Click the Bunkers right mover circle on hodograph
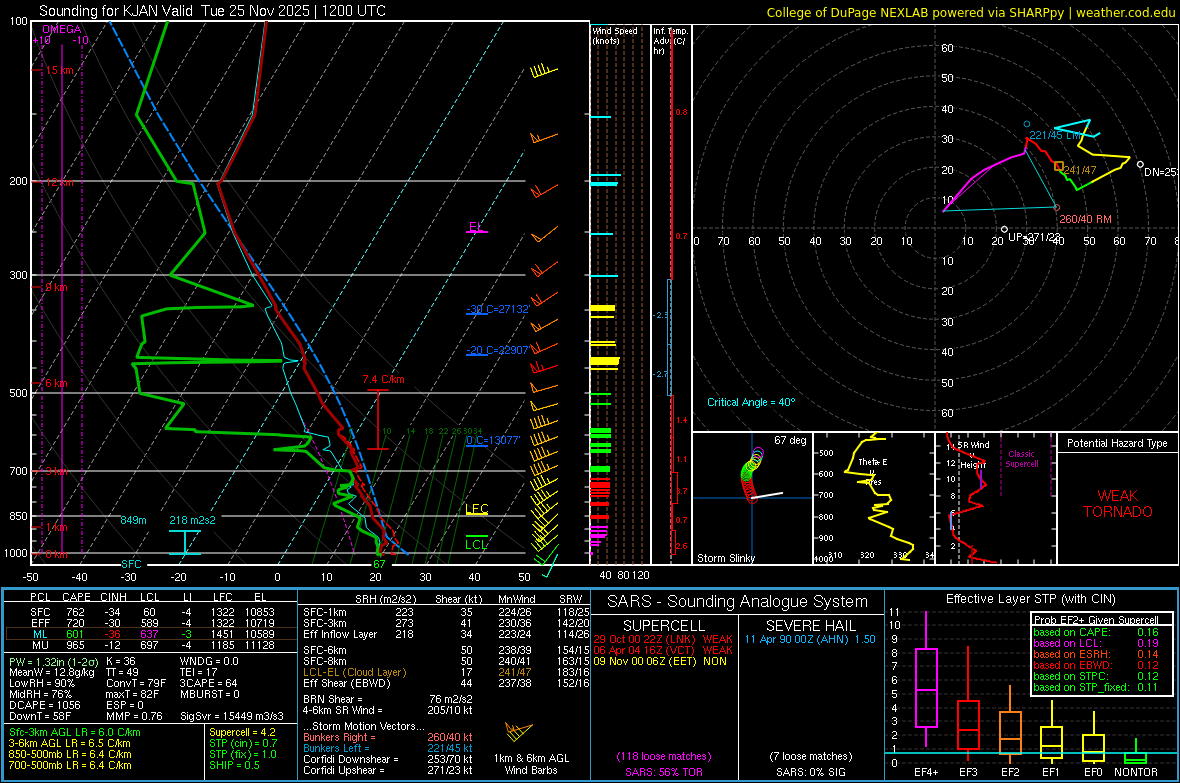The height and width of the screenshot is (783, 1180). coord(1057,207)
